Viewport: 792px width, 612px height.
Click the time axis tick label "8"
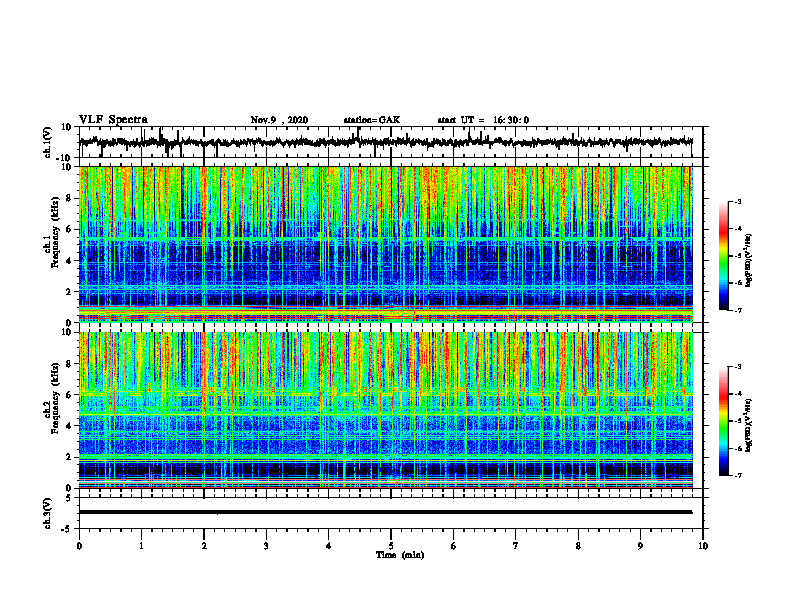click(x=578, y=546)
